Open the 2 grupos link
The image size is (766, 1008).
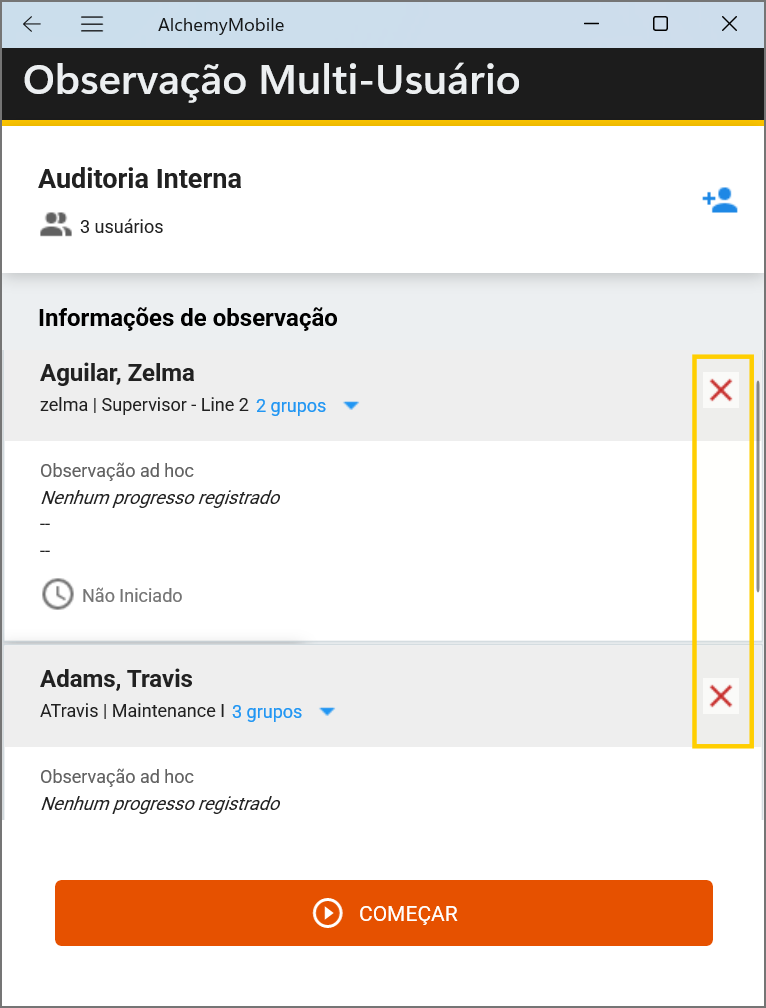[x=291, y=406]
